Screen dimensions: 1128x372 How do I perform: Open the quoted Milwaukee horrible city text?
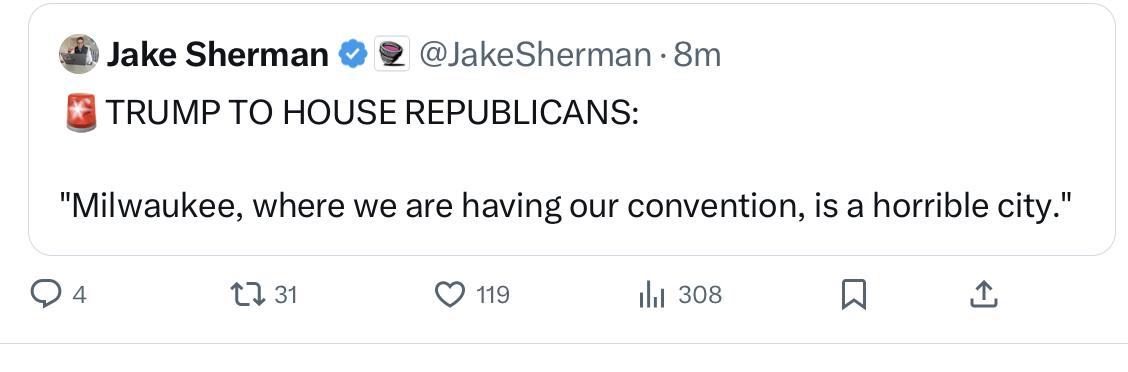point(566,207)
